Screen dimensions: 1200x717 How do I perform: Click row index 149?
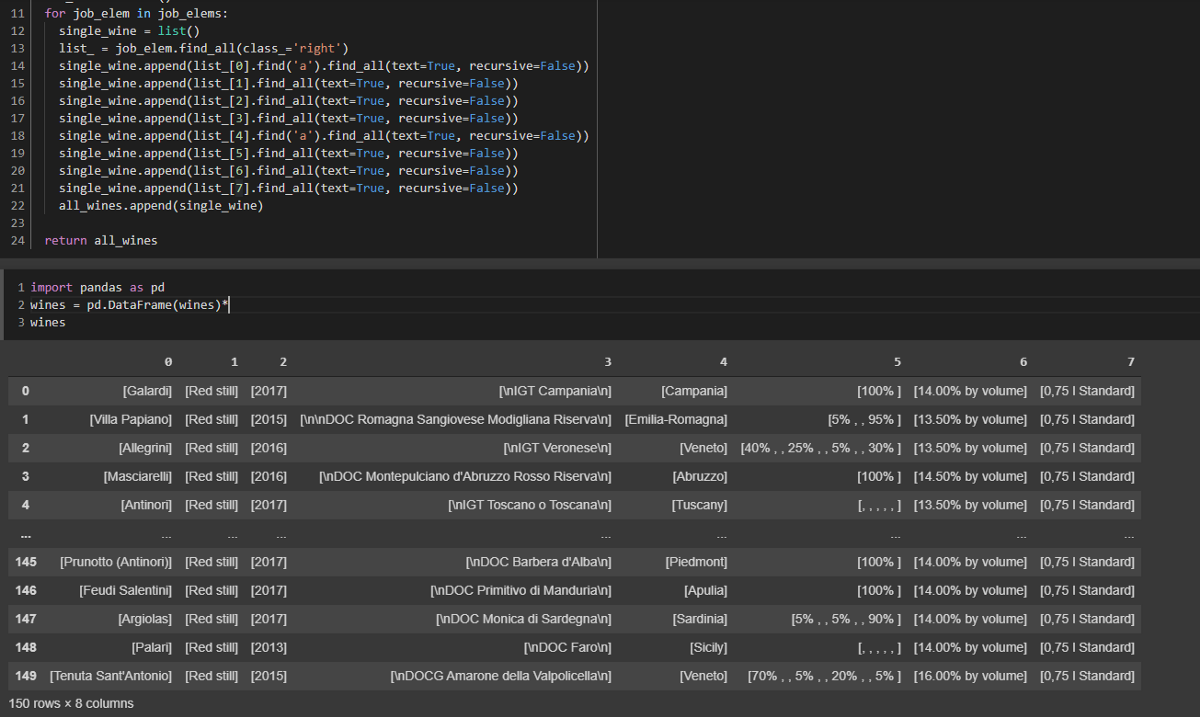pyautogui.click(x=26, y=676)
